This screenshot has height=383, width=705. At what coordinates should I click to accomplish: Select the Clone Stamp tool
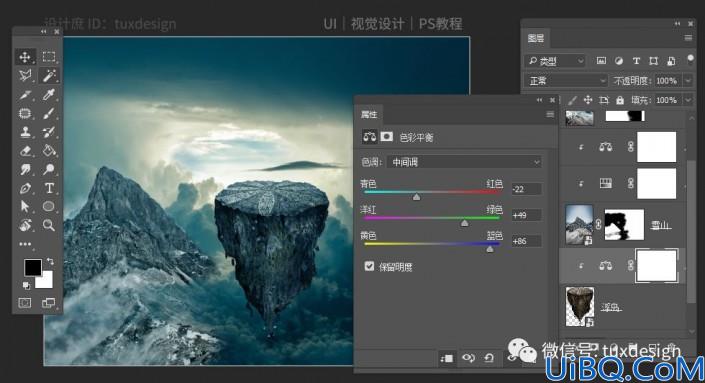(x=25, y=132)
